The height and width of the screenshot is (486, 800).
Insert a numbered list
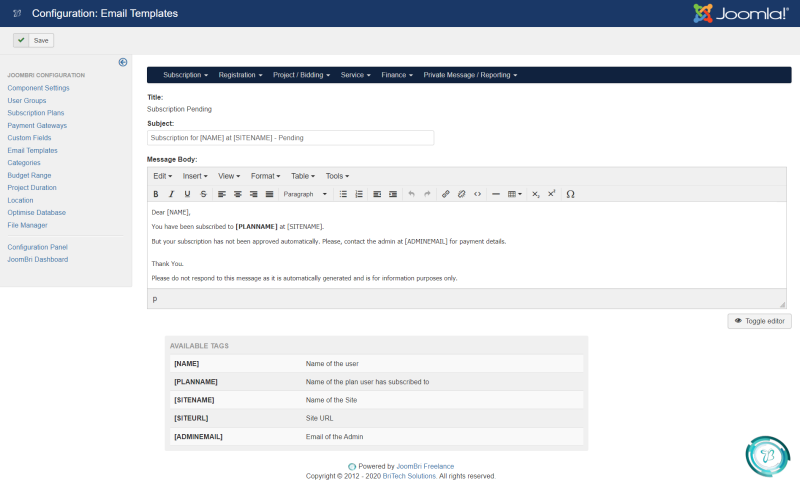[359, 194]
